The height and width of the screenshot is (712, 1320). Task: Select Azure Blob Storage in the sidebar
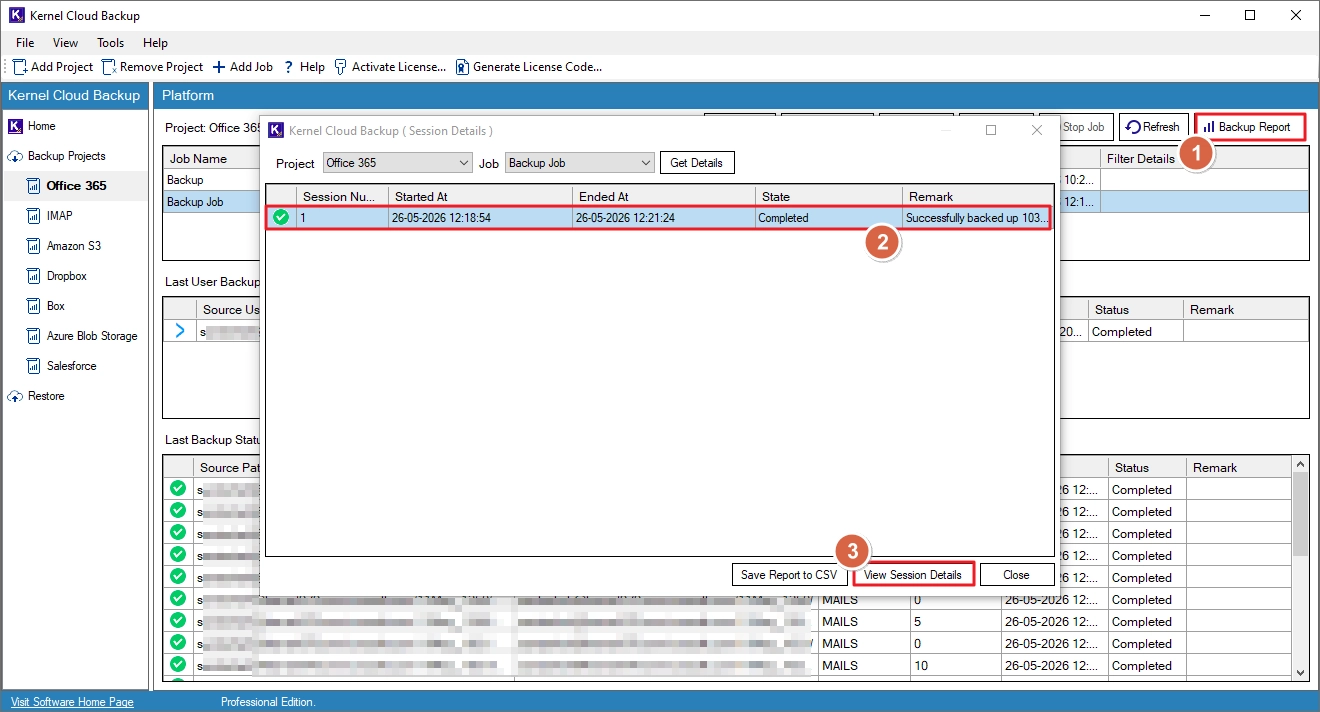(92, 336)
